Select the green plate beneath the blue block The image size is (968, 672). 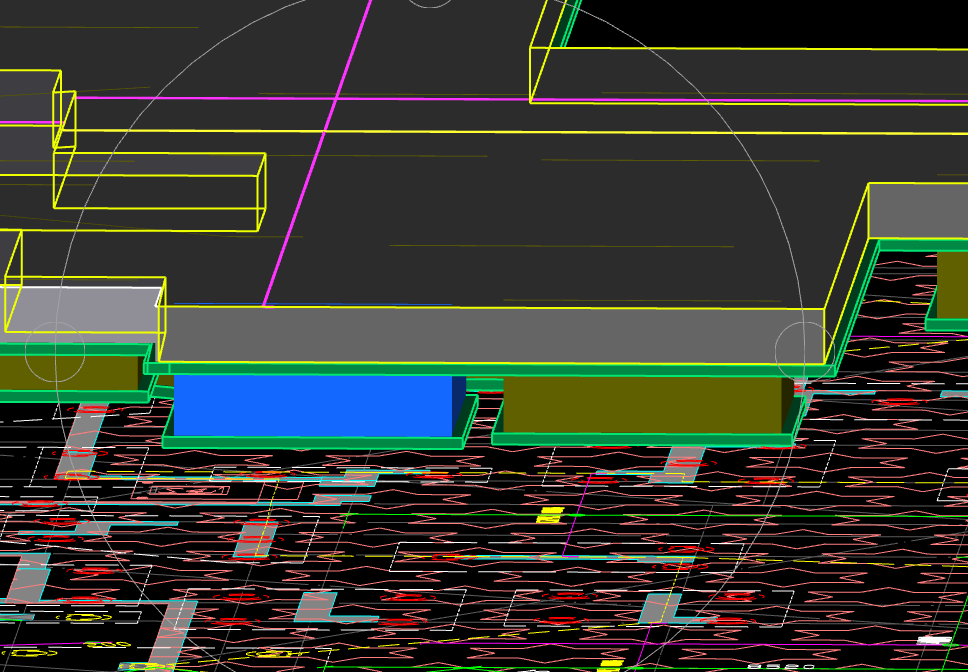[313, 442]
